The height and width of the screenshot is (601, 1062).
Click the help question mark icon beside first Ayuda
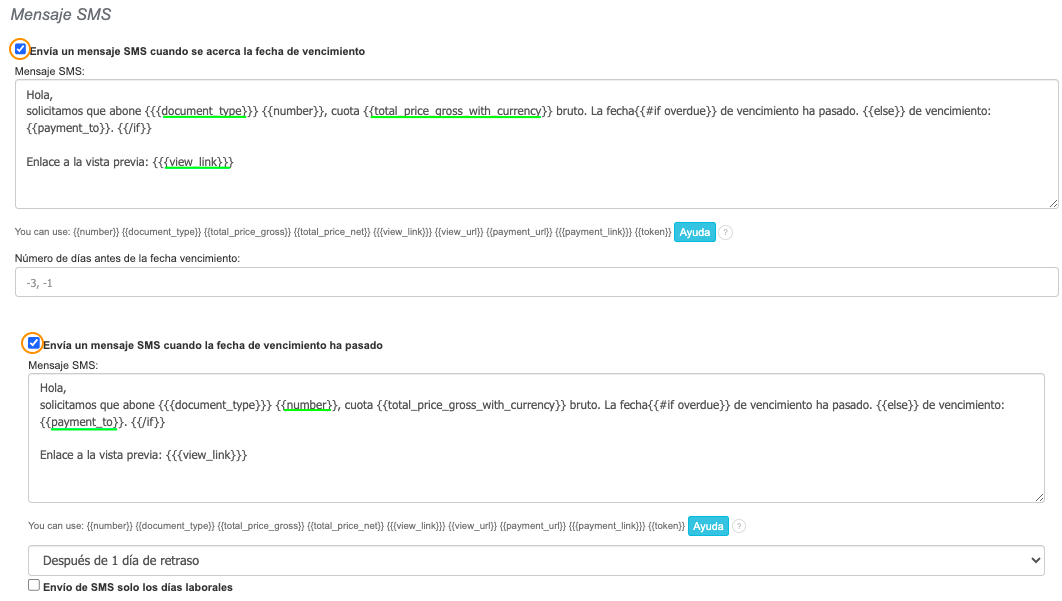tap(726, 232)
